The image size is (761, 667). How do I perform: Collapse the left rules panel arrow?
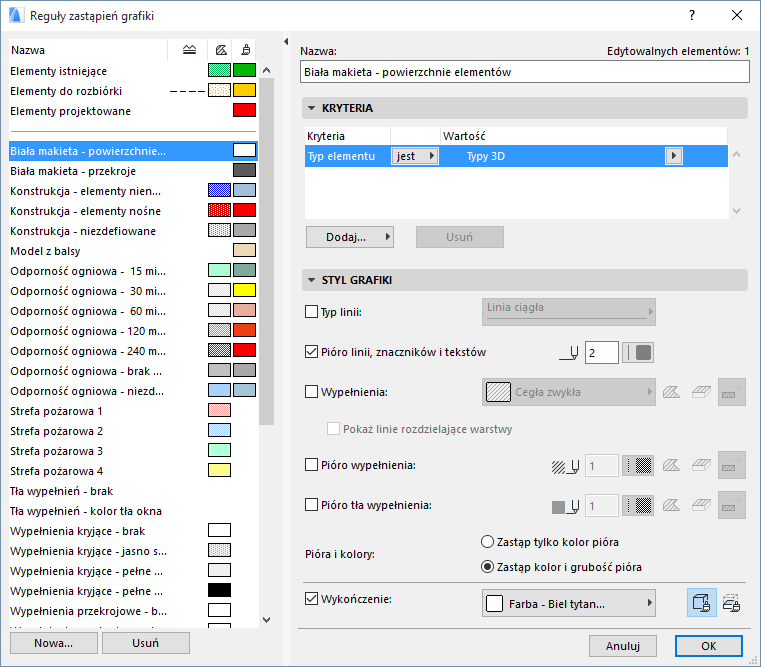pyautogui.click(x=286, y=42)
